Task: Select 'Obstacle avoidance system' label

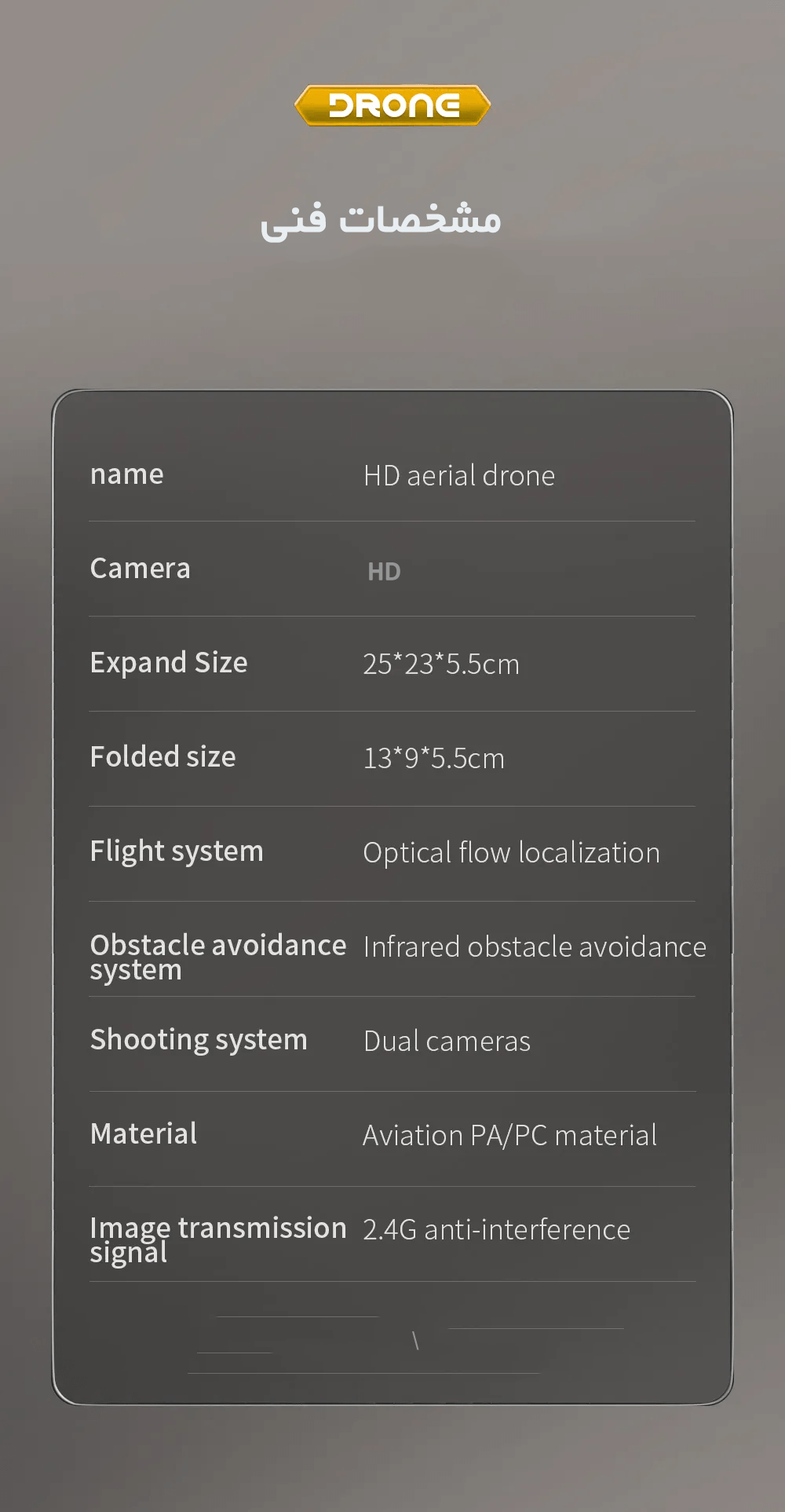Action: 218,958
